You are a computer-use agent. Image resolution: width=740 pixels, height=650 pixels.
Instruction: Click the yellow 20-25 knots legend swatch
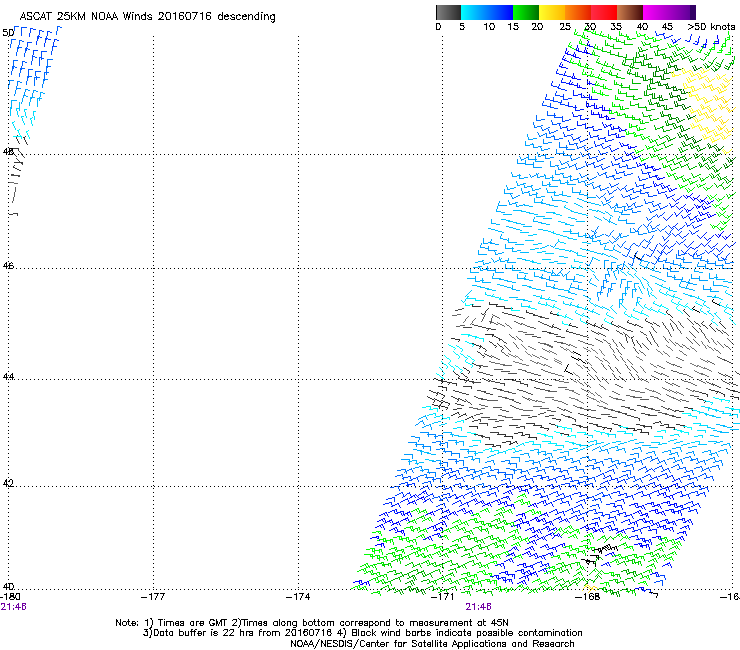tap(552, 12)
